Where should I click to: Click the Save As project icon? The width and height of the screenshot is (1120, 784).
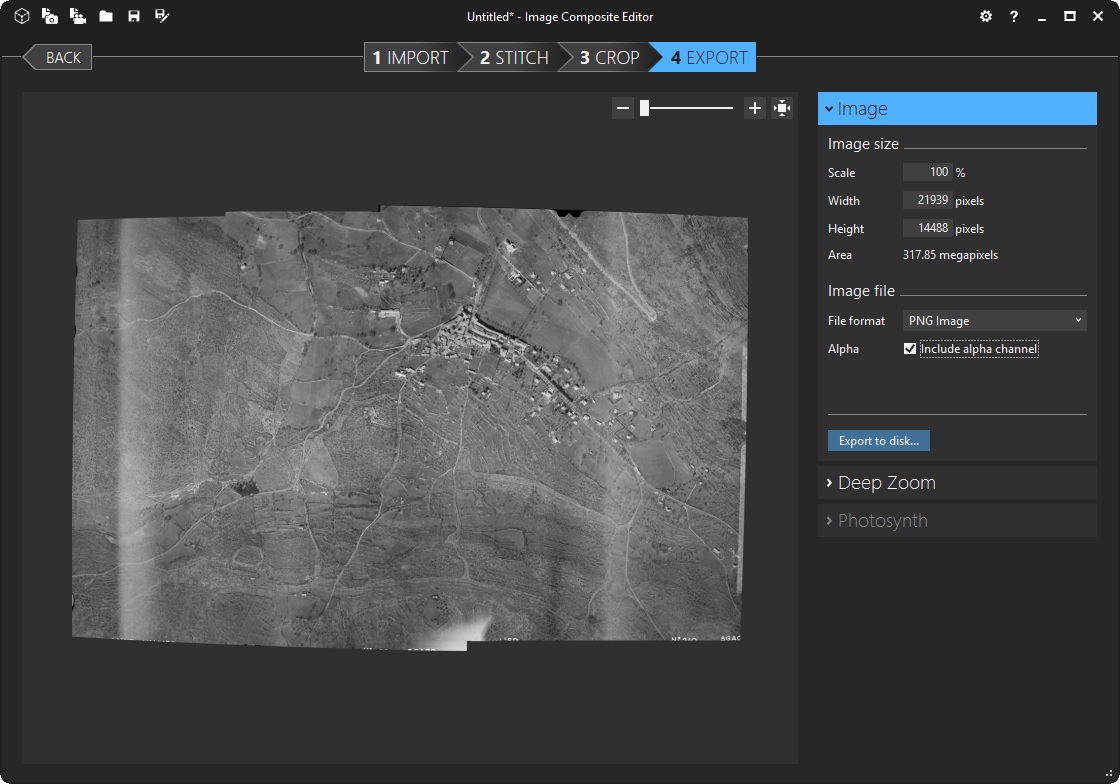point(162,17)
